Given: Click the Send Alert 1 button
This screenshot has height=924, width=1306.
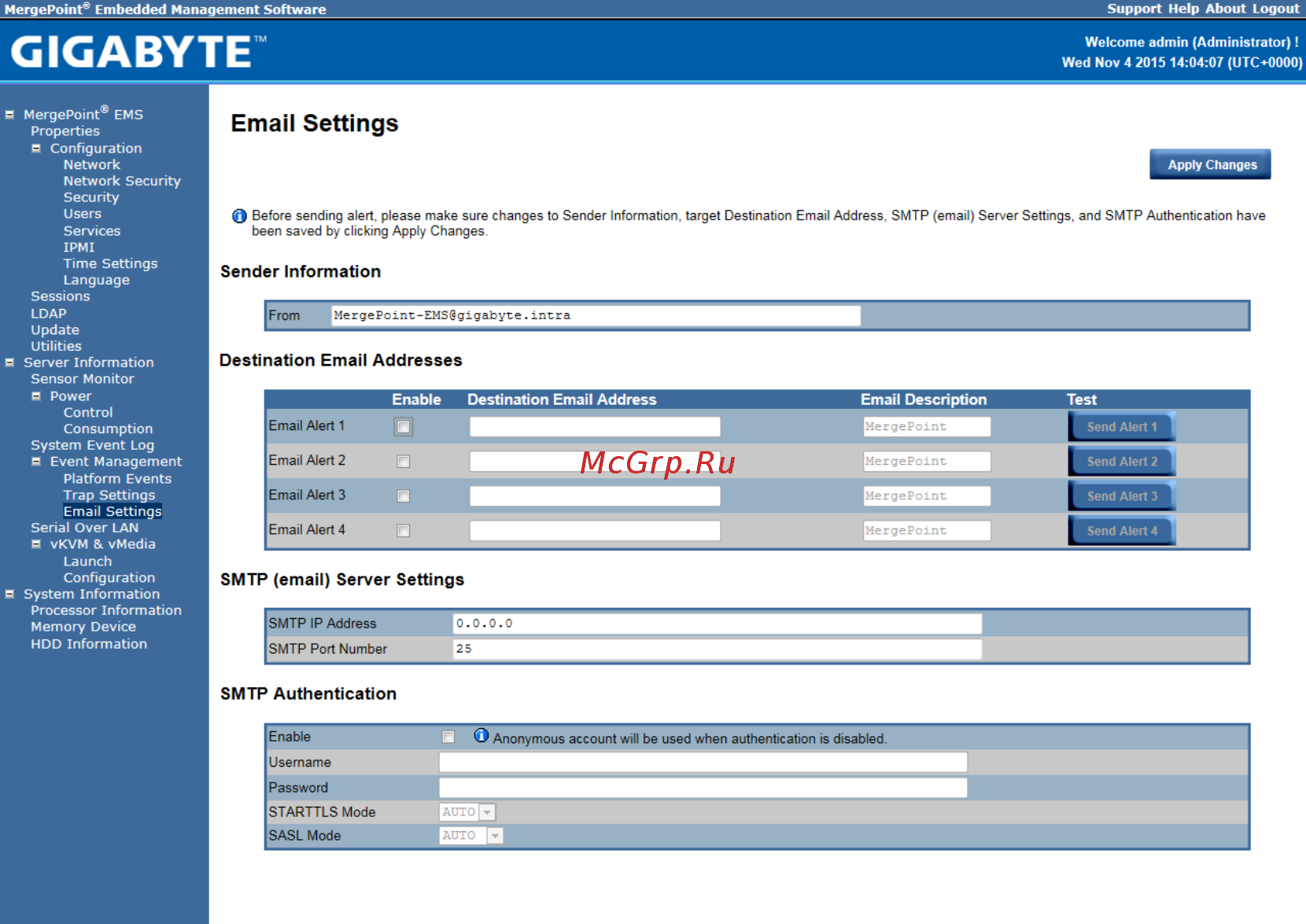Looking at the screenshot, I should point(1122,427).
